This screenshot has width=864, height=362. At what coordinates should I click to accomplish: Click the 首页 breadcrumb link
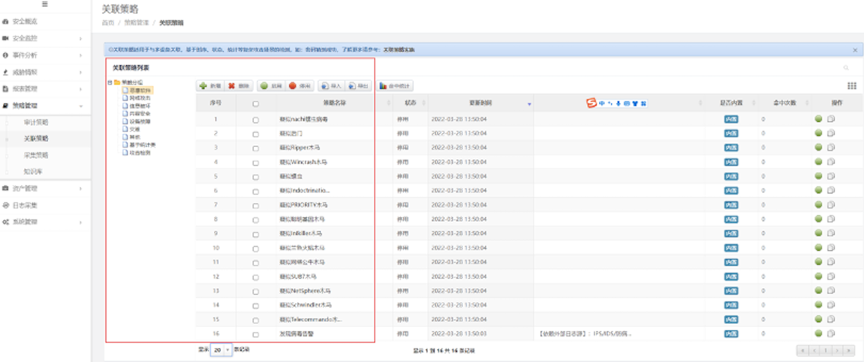coord(108,23)
